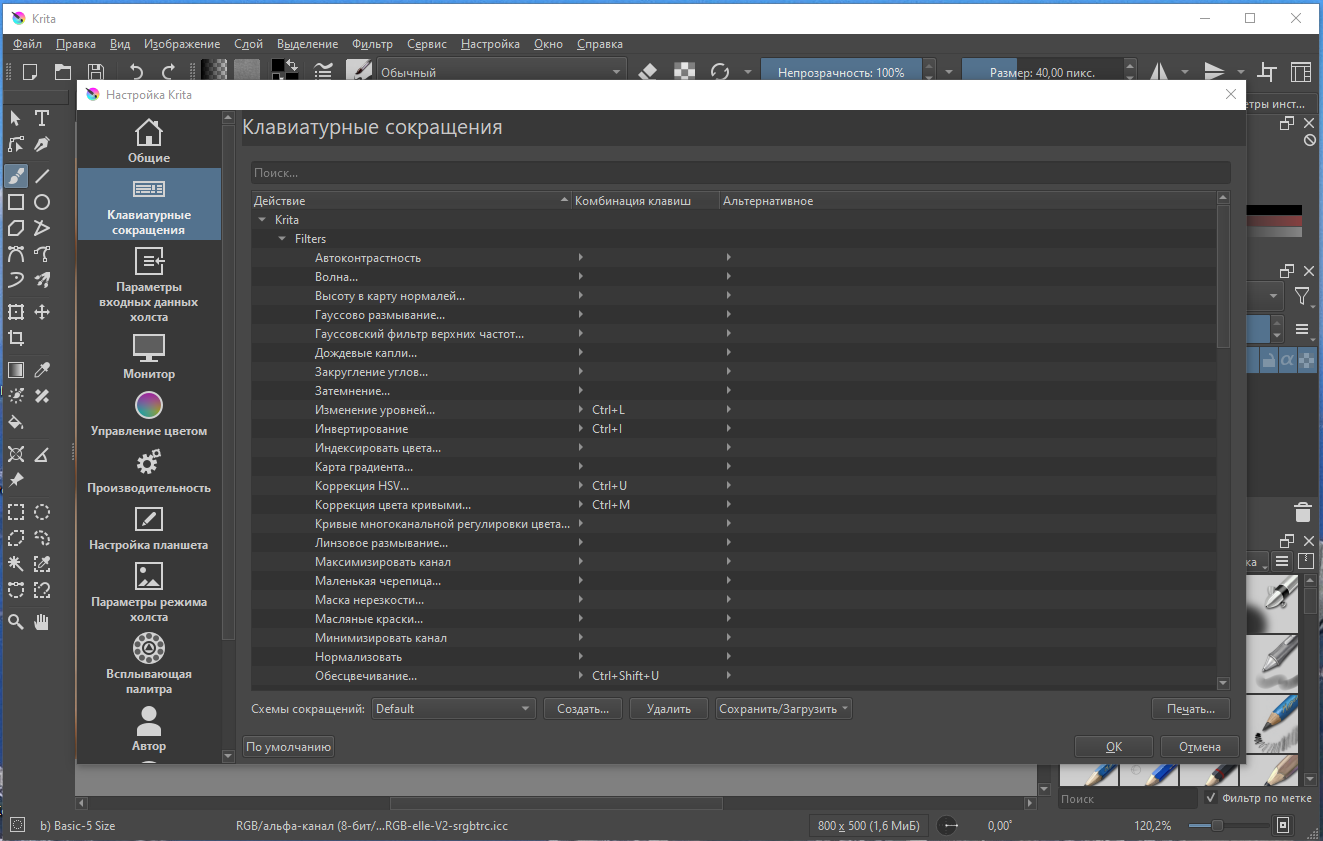Viewport: 1323px width, 841px height.
Task: Confirm settings with the OK button
Action: point(1114,747)
